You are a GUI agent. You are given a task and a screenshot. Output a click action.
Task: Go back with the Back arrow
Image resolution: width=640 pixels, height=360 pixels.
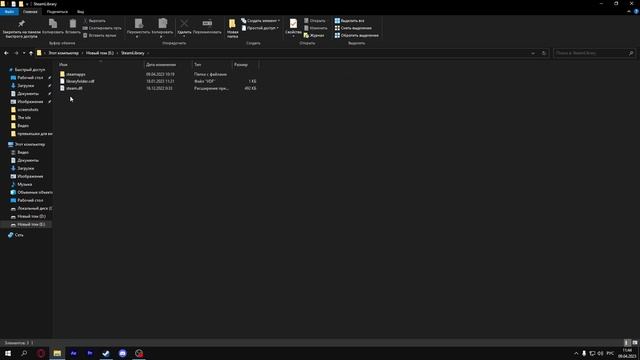[6, 53]
